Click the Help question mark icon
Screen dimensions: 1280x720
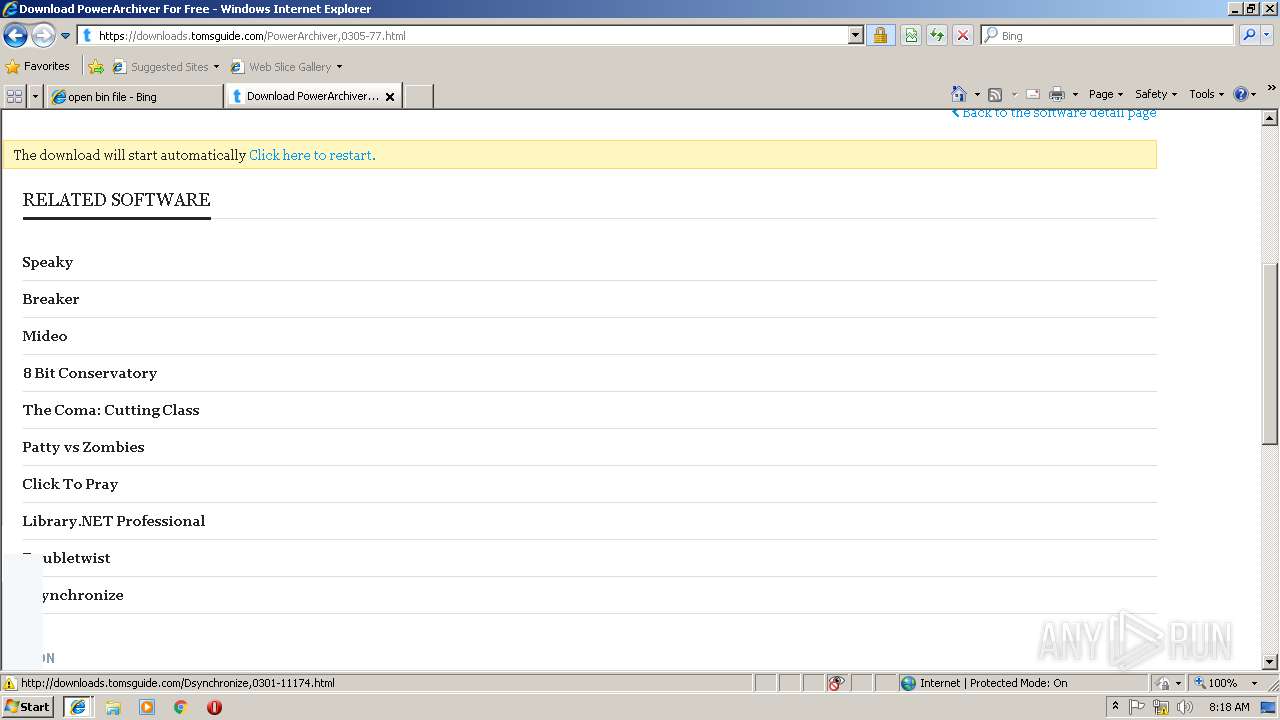pos(1241,94)
